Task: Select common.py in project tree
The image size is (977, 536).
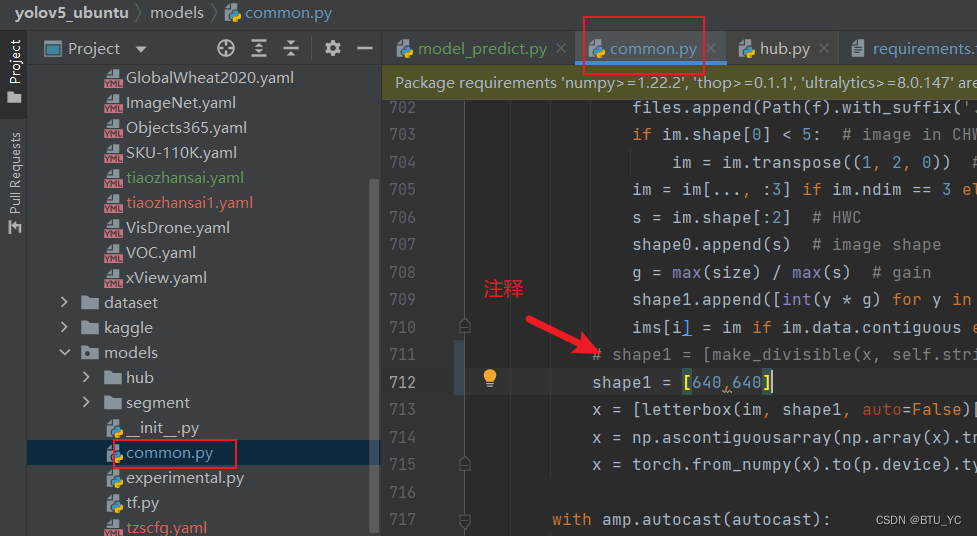Action: tap(169, 452)
